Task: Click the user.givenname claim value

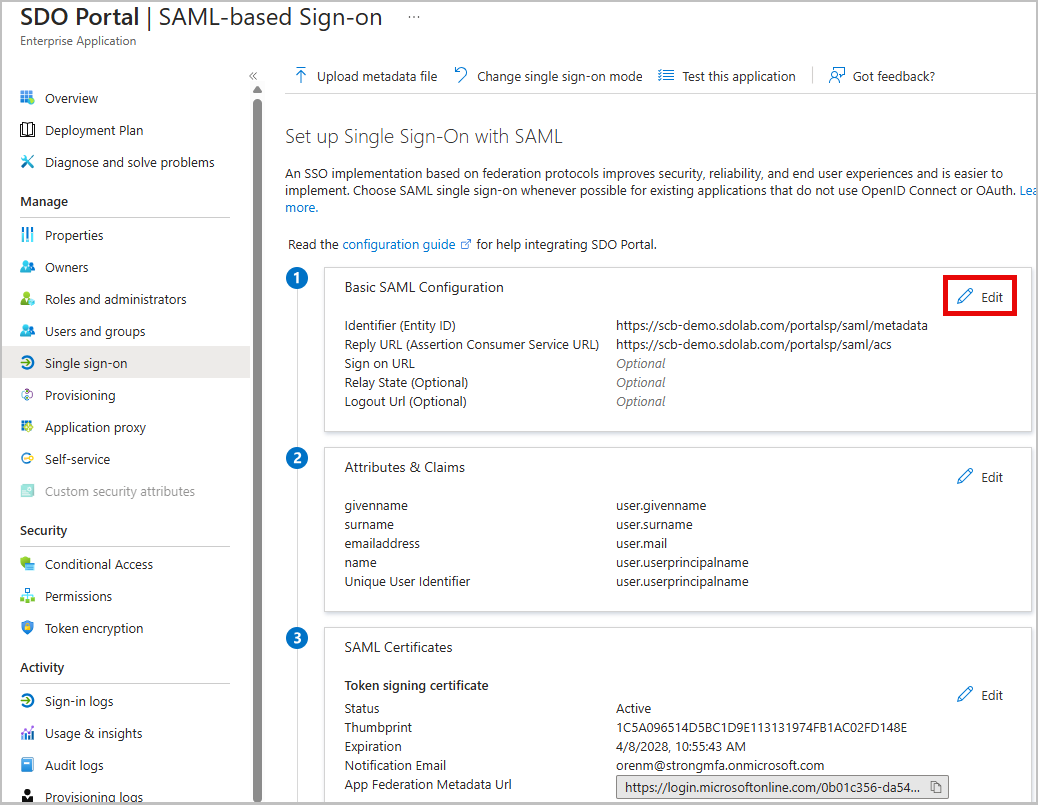Action: (661, 505)
